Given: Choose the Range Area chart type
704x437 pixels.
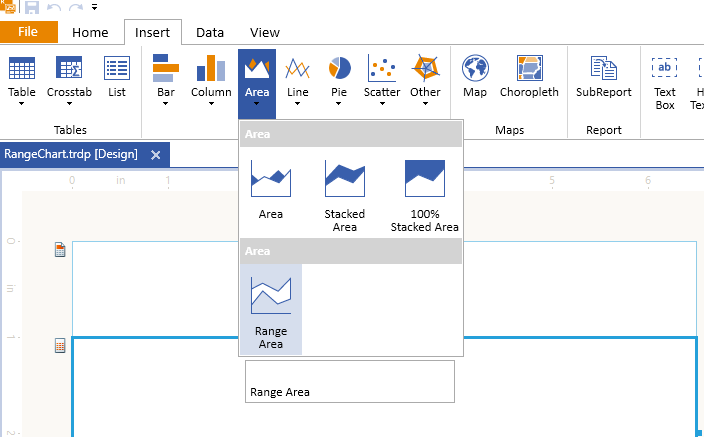Looking at the screenshot, I should click(271, 309).
